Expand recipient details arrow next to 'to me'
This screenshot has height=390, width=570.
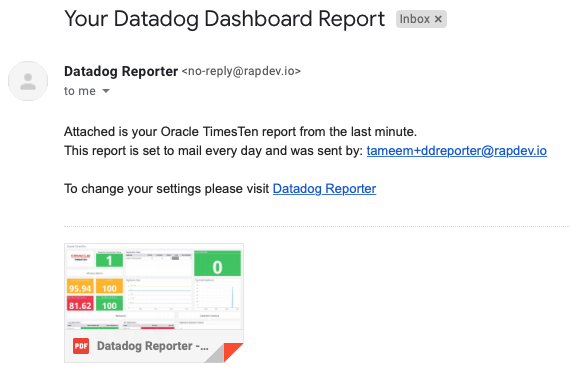coord(106,91)
